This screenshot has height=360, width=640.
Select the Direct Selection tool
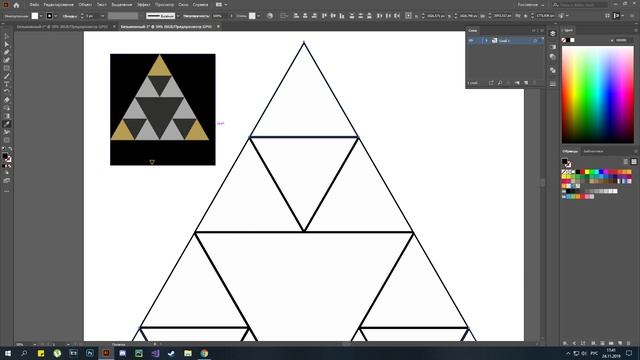tap(7, 44)
